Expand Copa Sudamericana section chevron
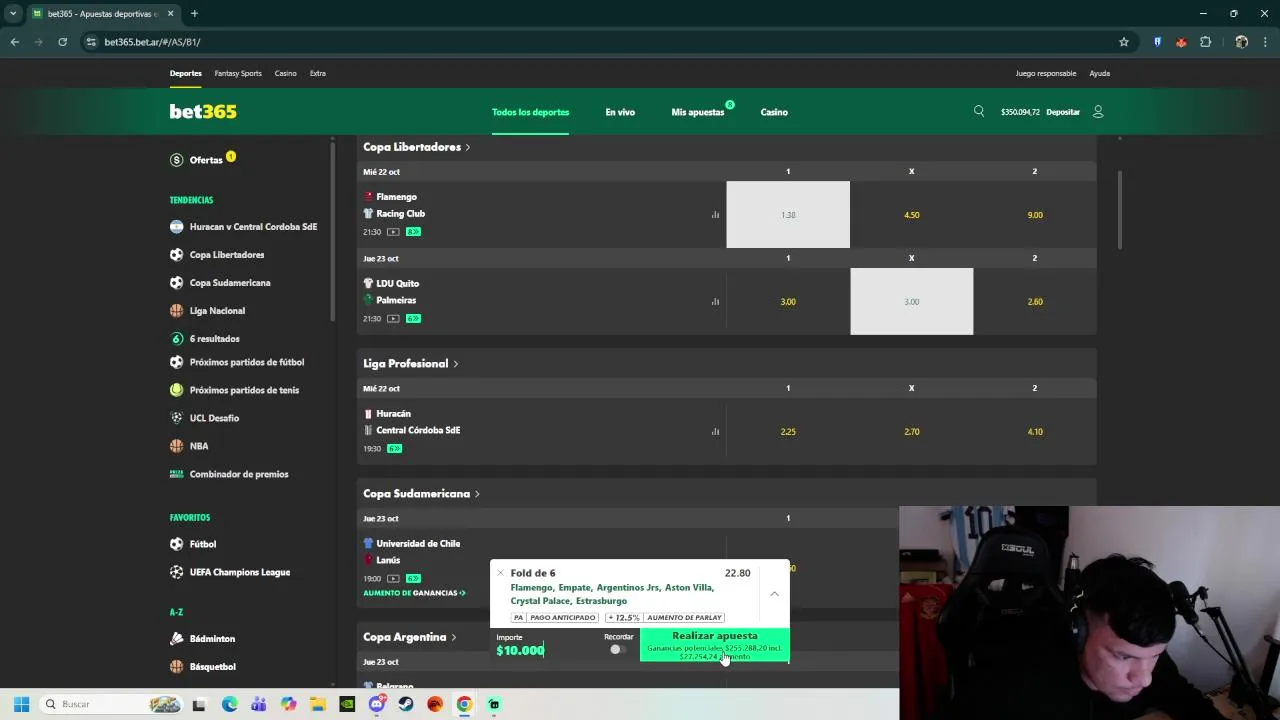Image resolution: width=1280 pixels, height=720 pixels. click(477, 494)
